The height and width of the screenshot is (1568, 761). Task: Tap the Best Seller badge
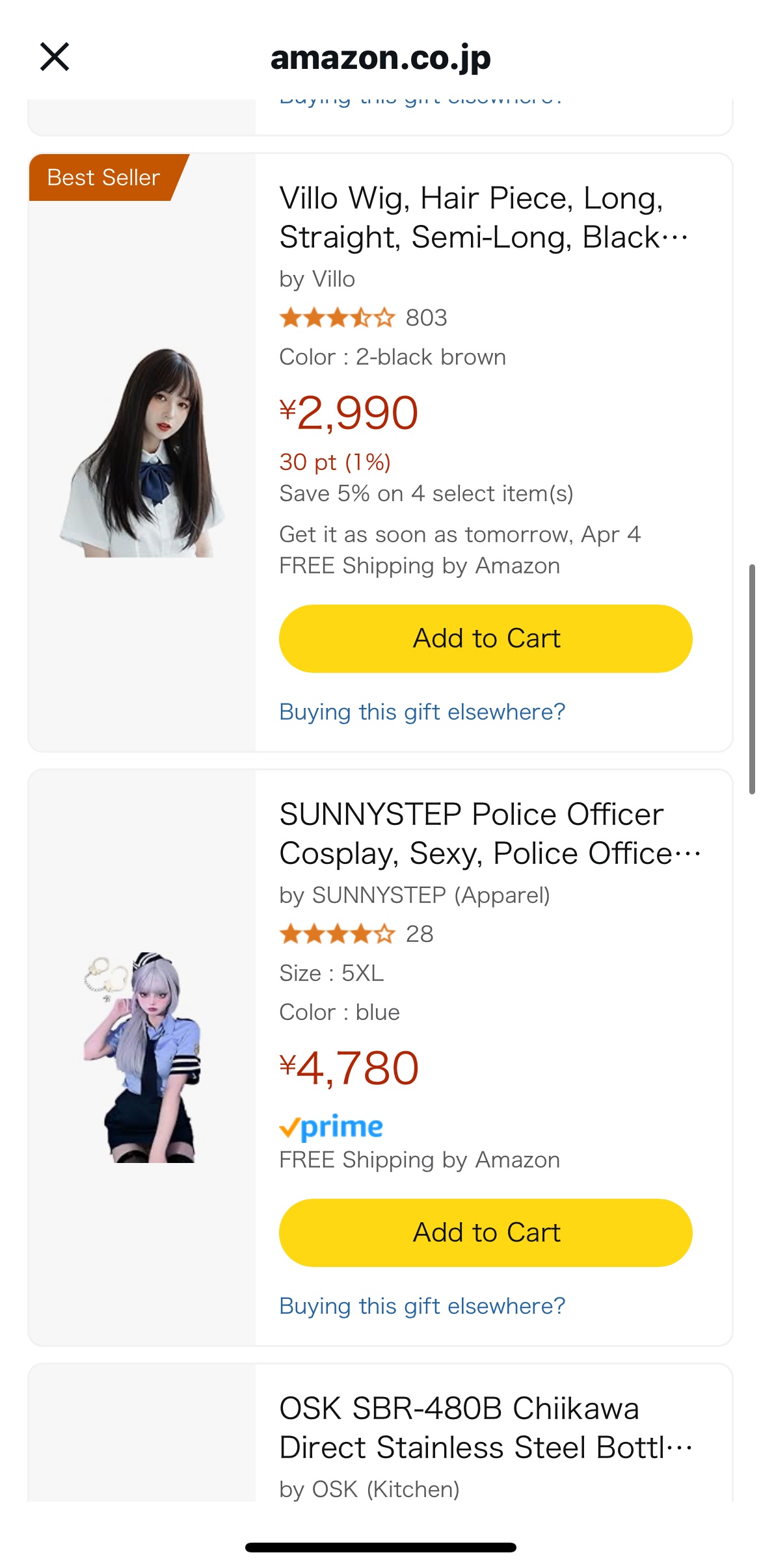click(104, 177)
